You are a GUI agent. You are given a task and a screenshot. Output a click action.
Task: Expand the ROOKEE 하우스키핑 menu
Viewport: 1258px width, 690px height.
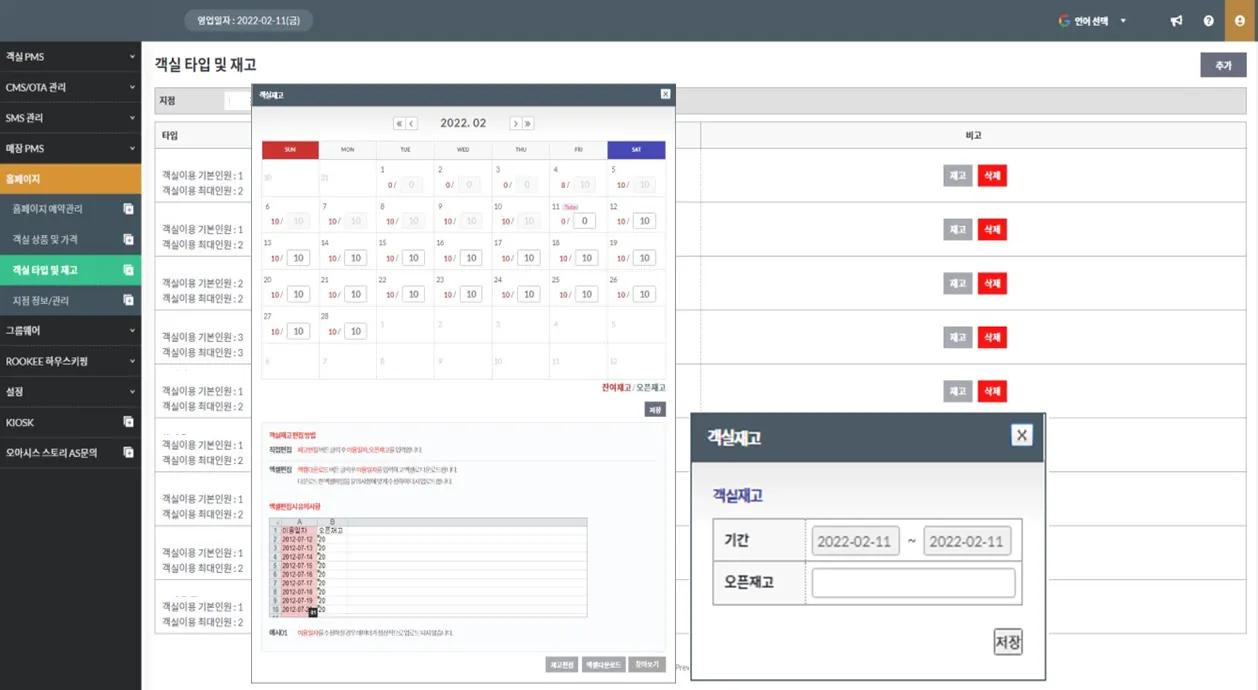(70, 361)
